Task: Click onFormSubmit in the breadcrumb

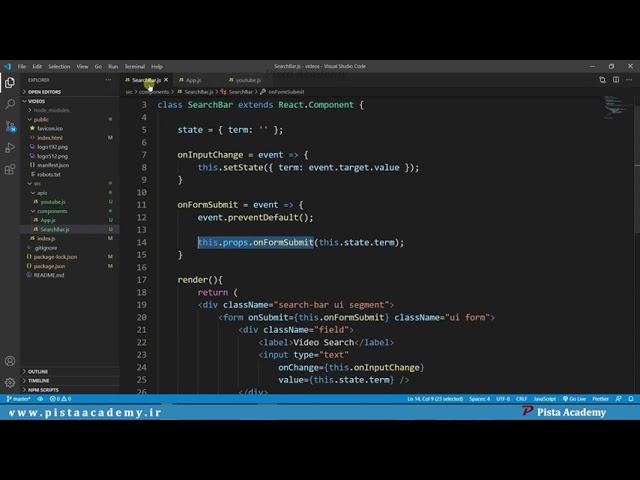Action: [286, 92]
